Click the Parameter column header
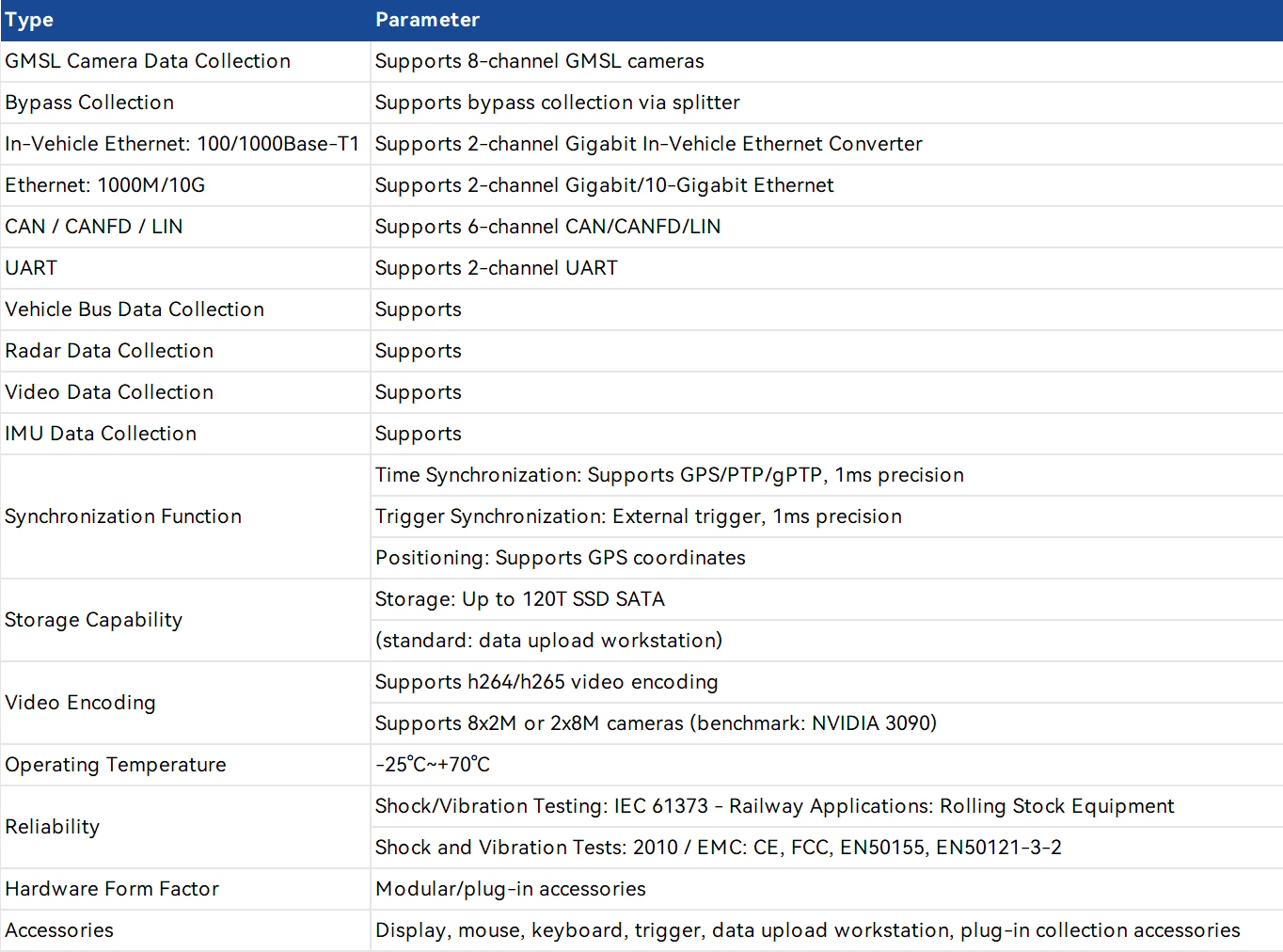 click(x=427, y=20)
